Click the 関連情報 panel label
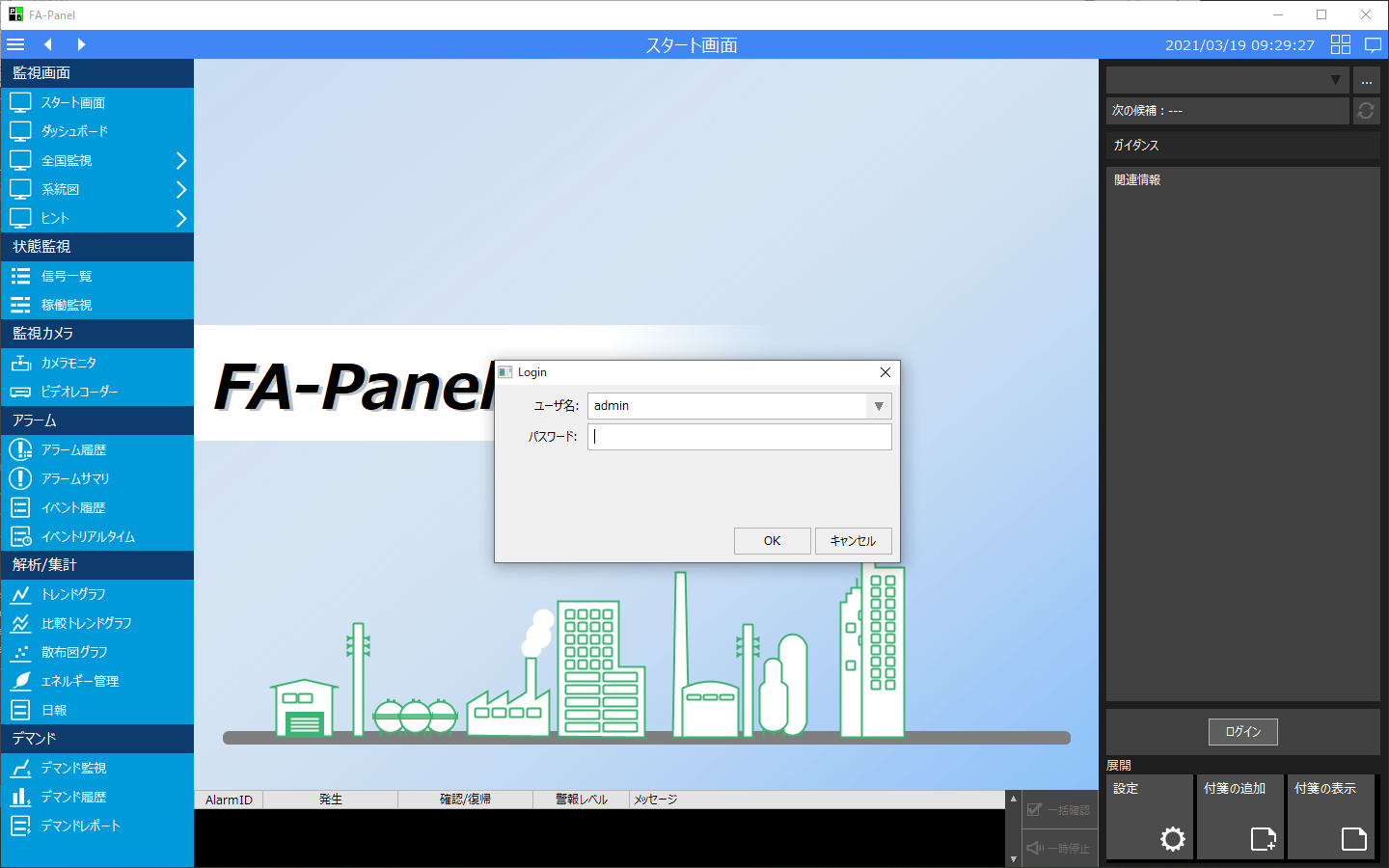 click(1137, 180)
